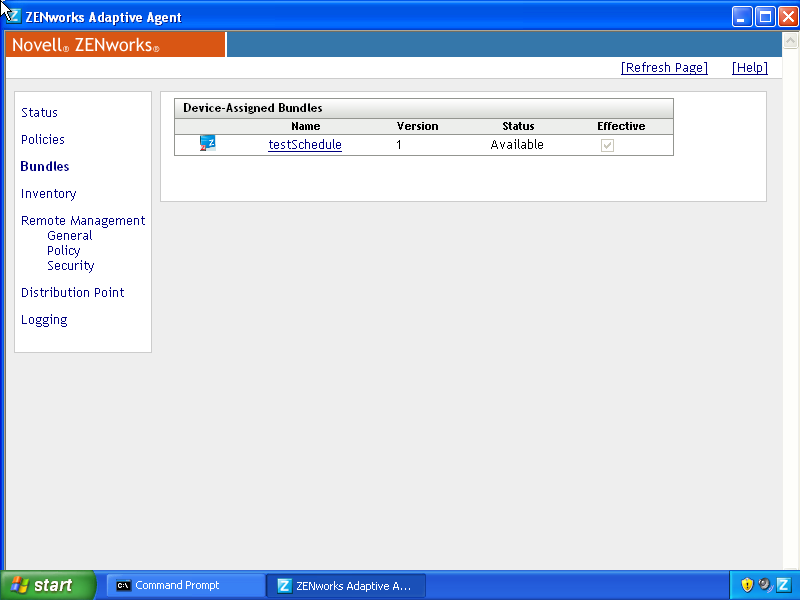800x600 pixels.
Task: Click the Version column header
Action: (417, 126)
